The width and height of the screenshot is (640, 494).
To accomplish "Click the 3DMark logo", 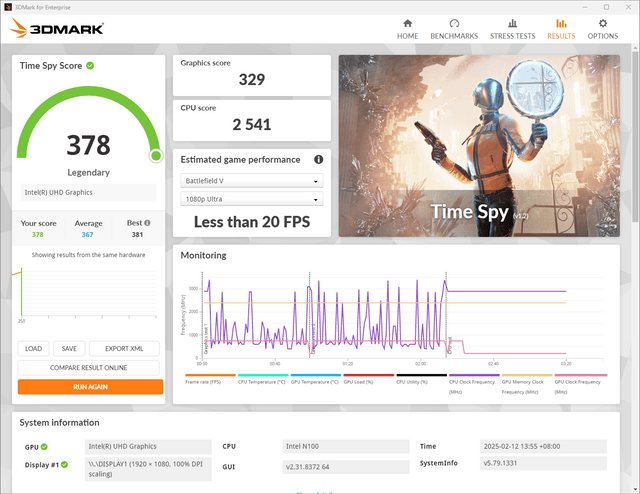I will pos(56,29).
